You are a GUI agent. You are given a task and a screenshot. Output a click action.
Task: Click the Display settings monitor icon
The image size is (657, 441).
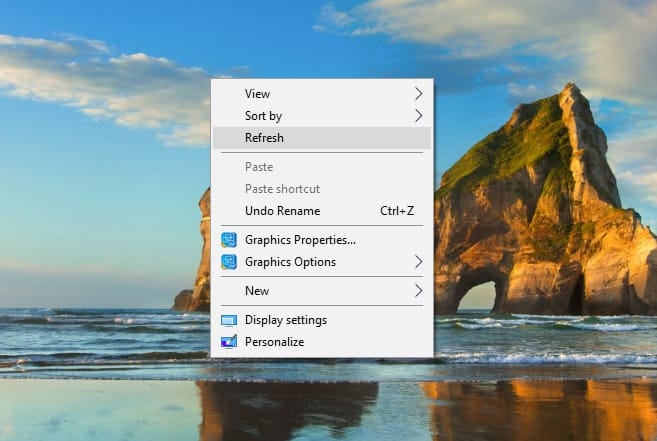[x=228, y=320]
